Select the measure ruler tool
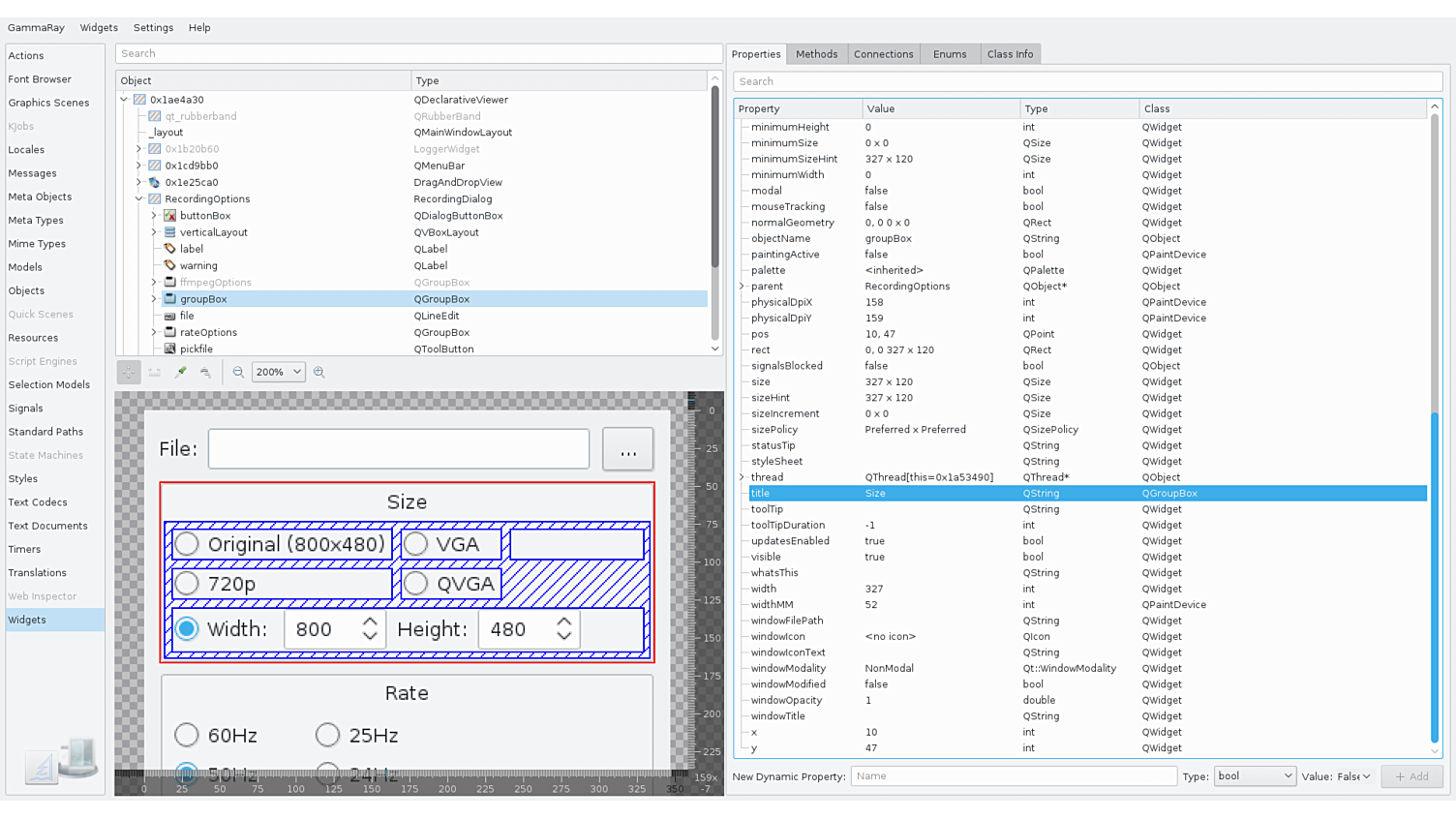 [154, 372]
